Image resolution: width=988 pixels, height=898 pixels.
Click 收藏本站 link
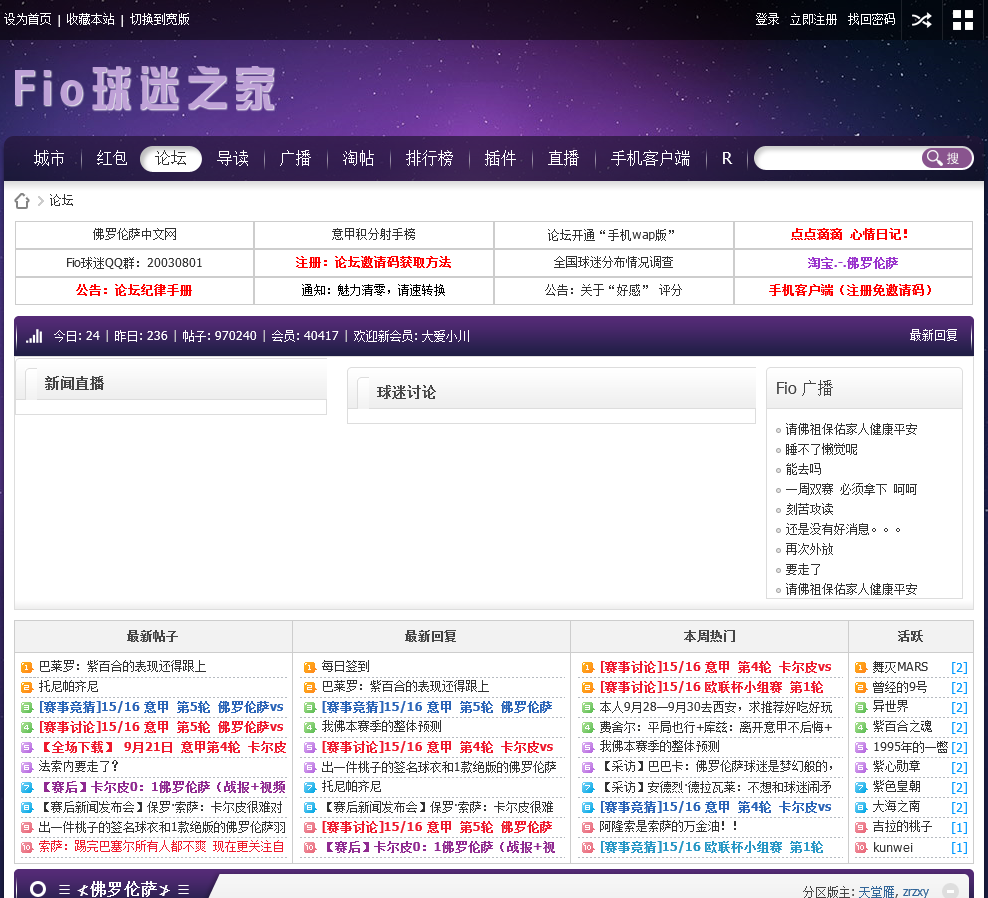click(90, 20)
